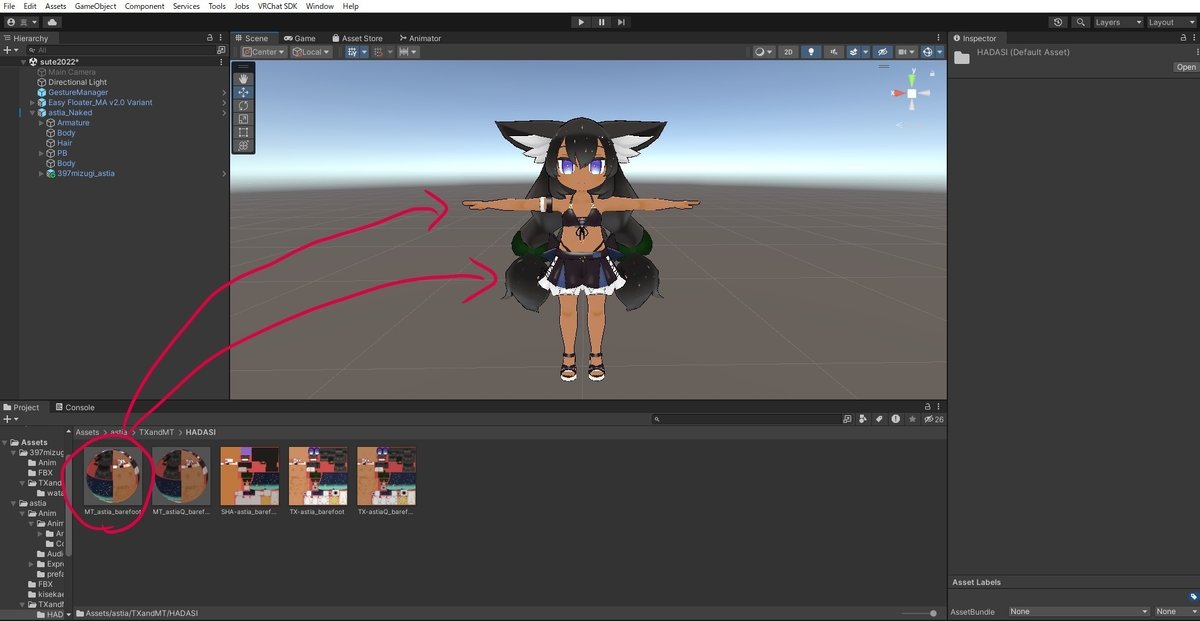Open the VRChat SDK menu
Viewport: 1200px width, 621px height.
coord(278,6)
